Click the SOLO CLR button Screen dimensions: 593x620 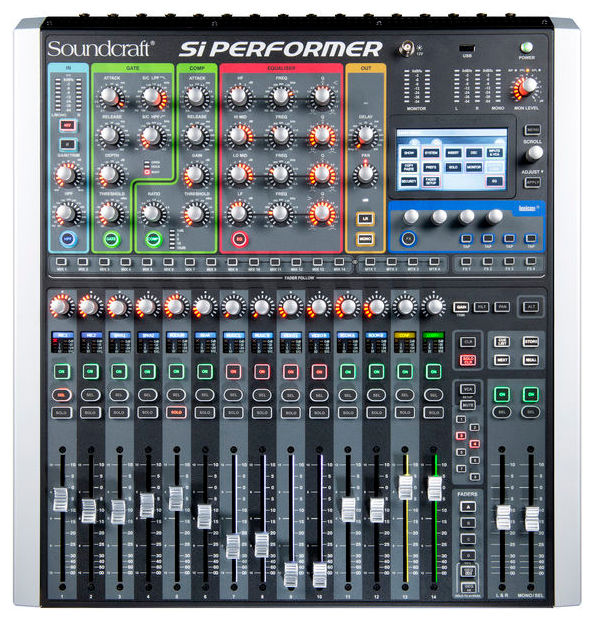coord(468,360)
